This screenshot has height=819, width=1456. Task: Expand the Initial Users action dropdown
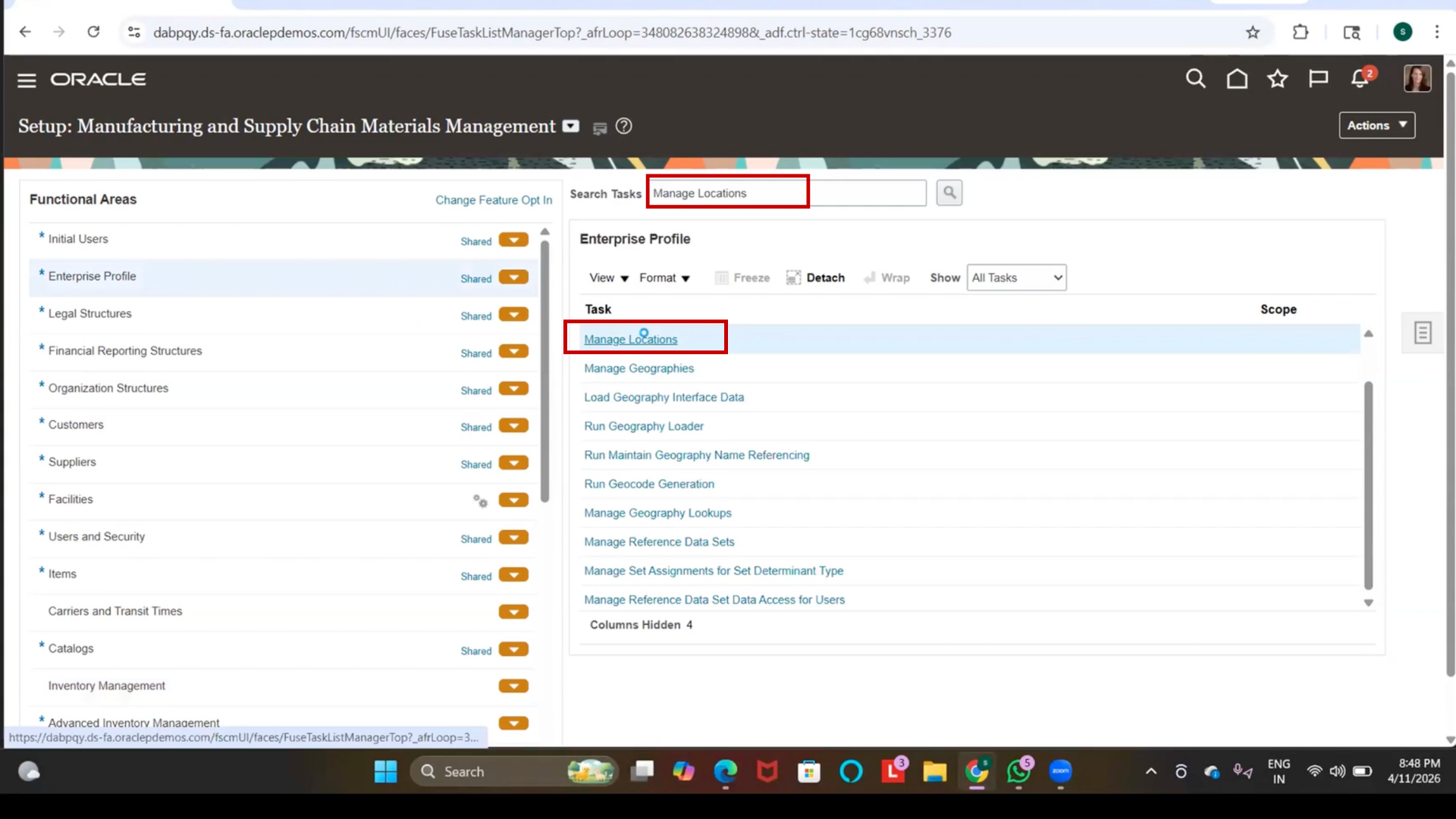point(513,240)
